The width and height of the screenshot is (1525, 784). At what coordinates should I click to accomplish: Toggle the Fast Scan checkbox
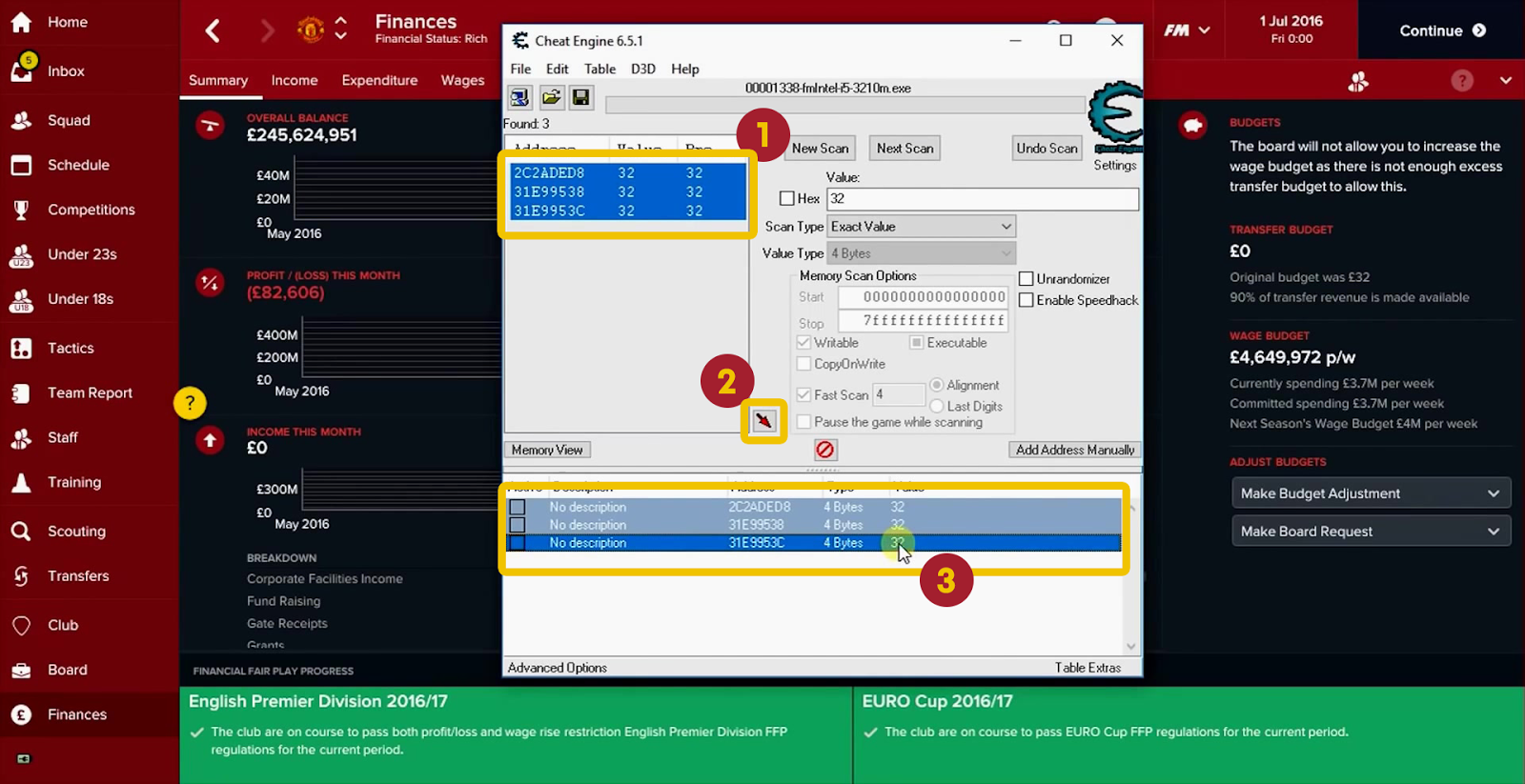point(803,394)
